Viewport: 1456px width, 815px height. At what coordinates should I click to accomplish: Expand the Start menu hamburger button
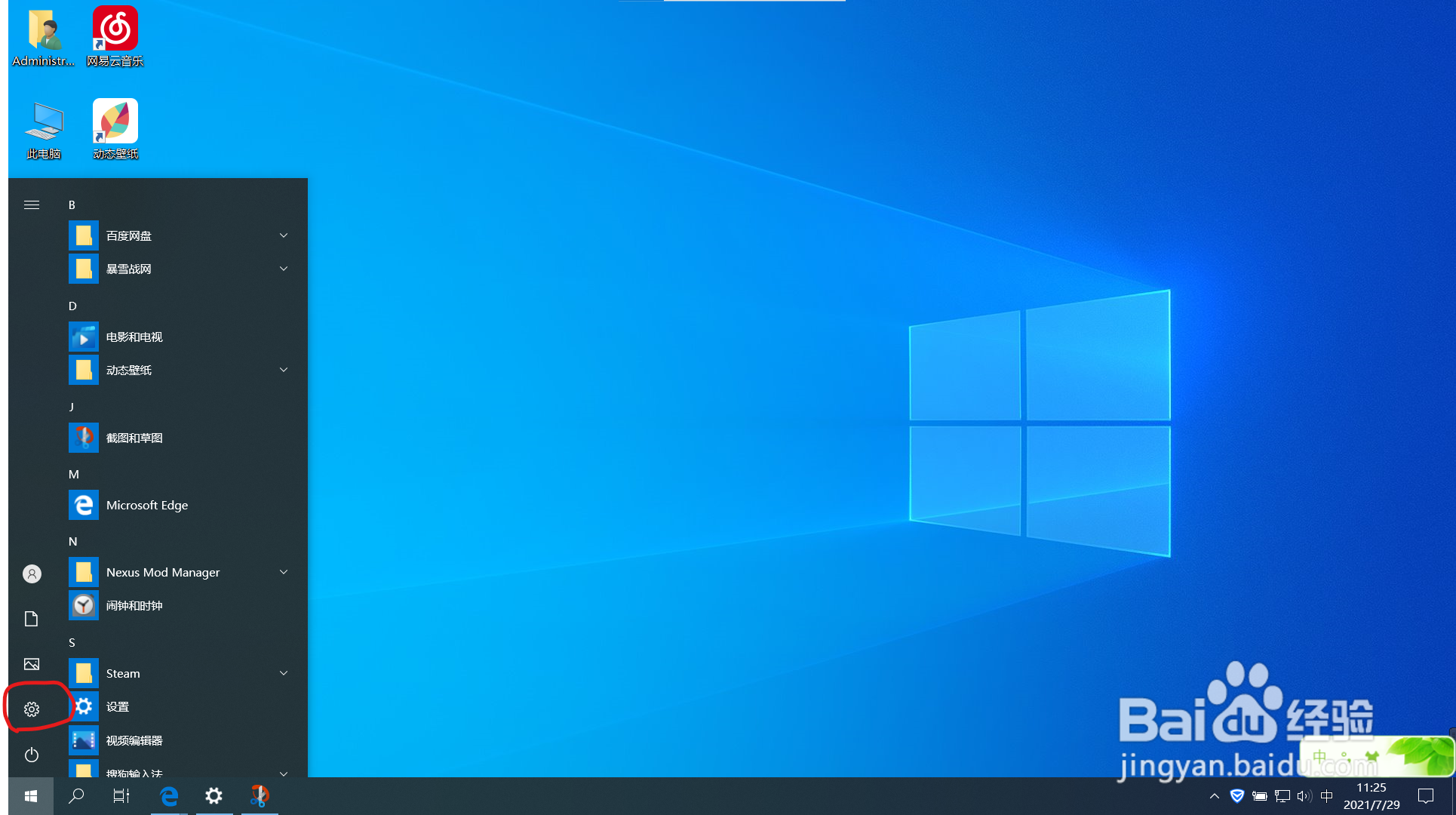32,205
